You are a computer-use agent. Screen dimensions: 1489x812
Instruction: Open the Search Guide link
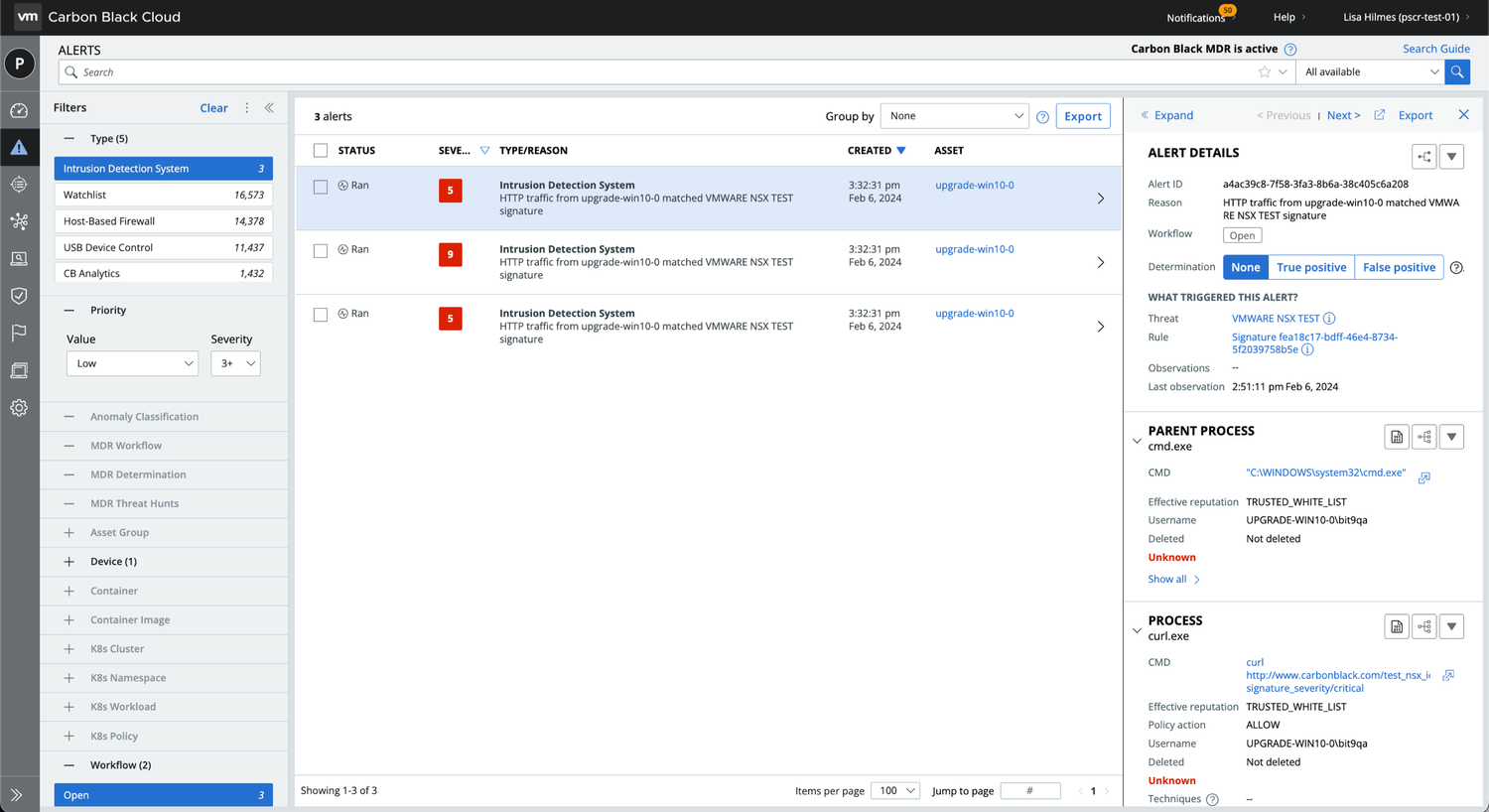click(1435, 49)
